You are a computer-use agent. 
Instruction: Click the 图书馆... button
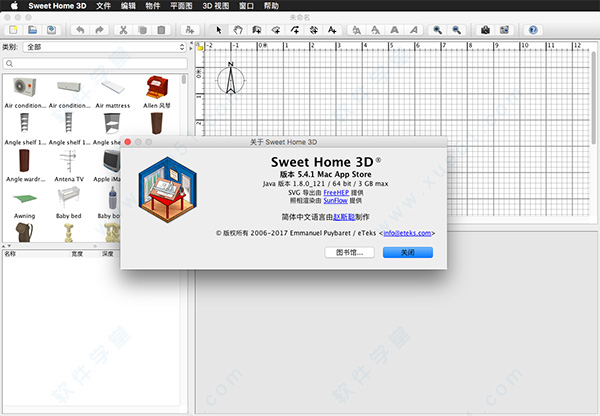tap(349, 252)
